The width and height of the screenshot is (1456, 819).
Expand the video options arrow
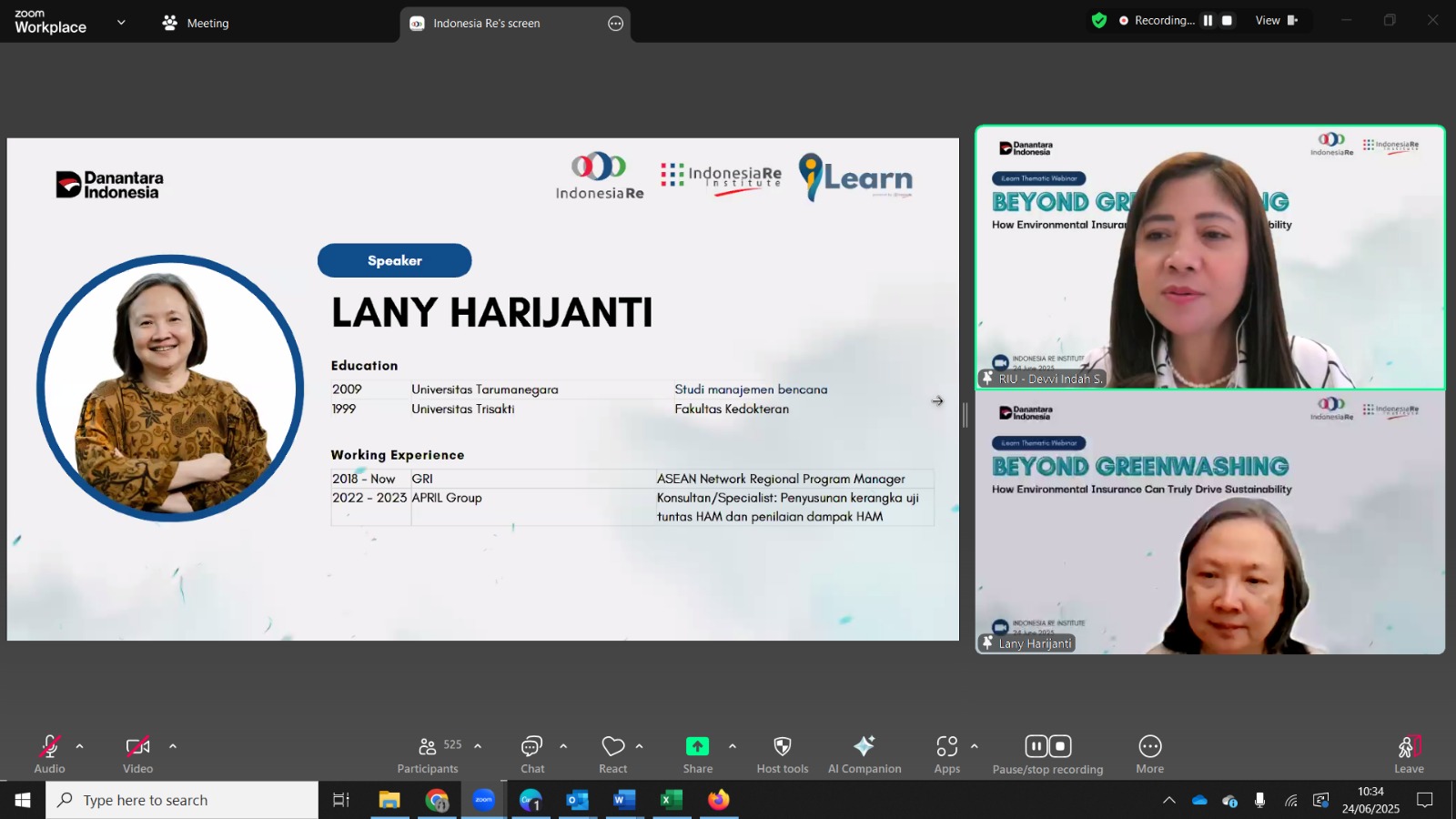173,746
